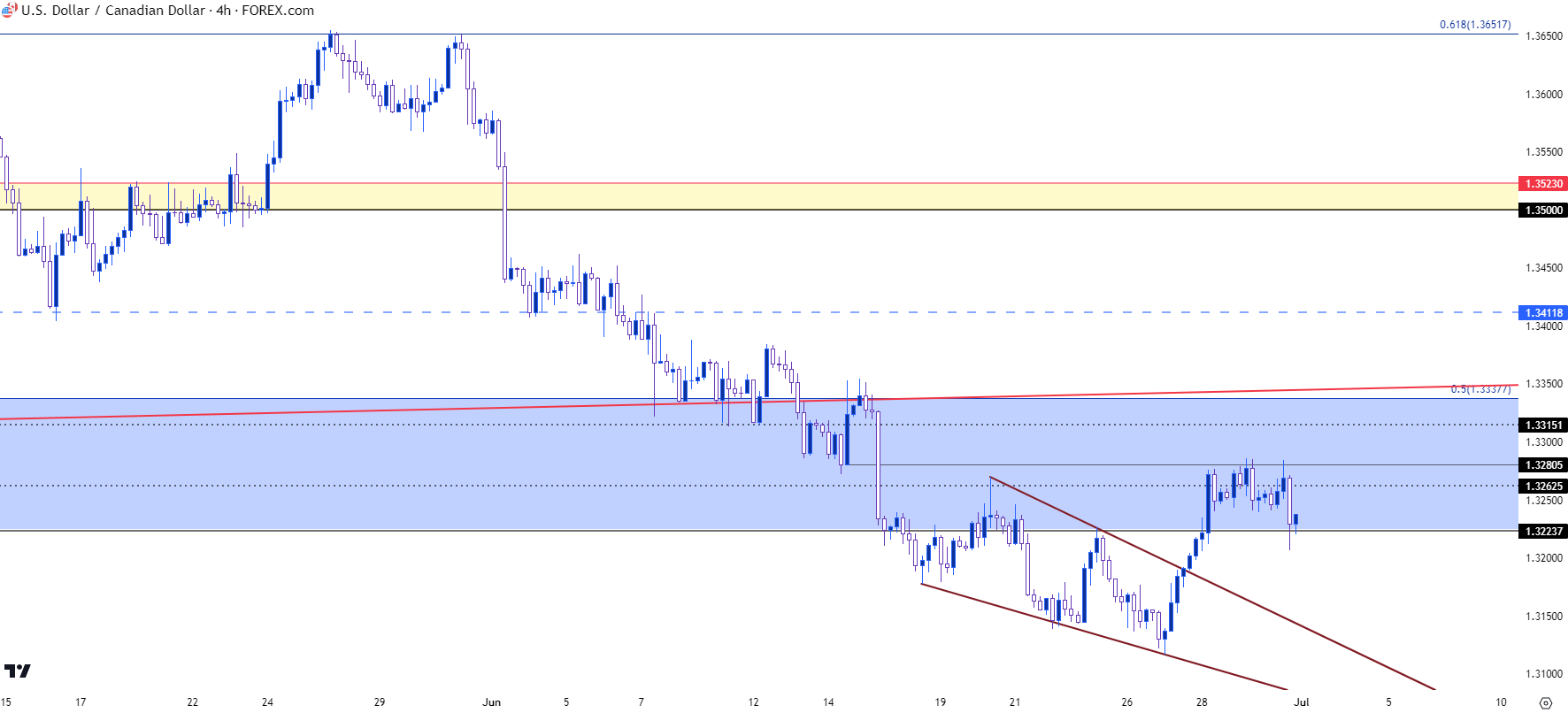Click the US flag symbol icon
Viewport: 1568px width, 713px height.
pos(9,11)
